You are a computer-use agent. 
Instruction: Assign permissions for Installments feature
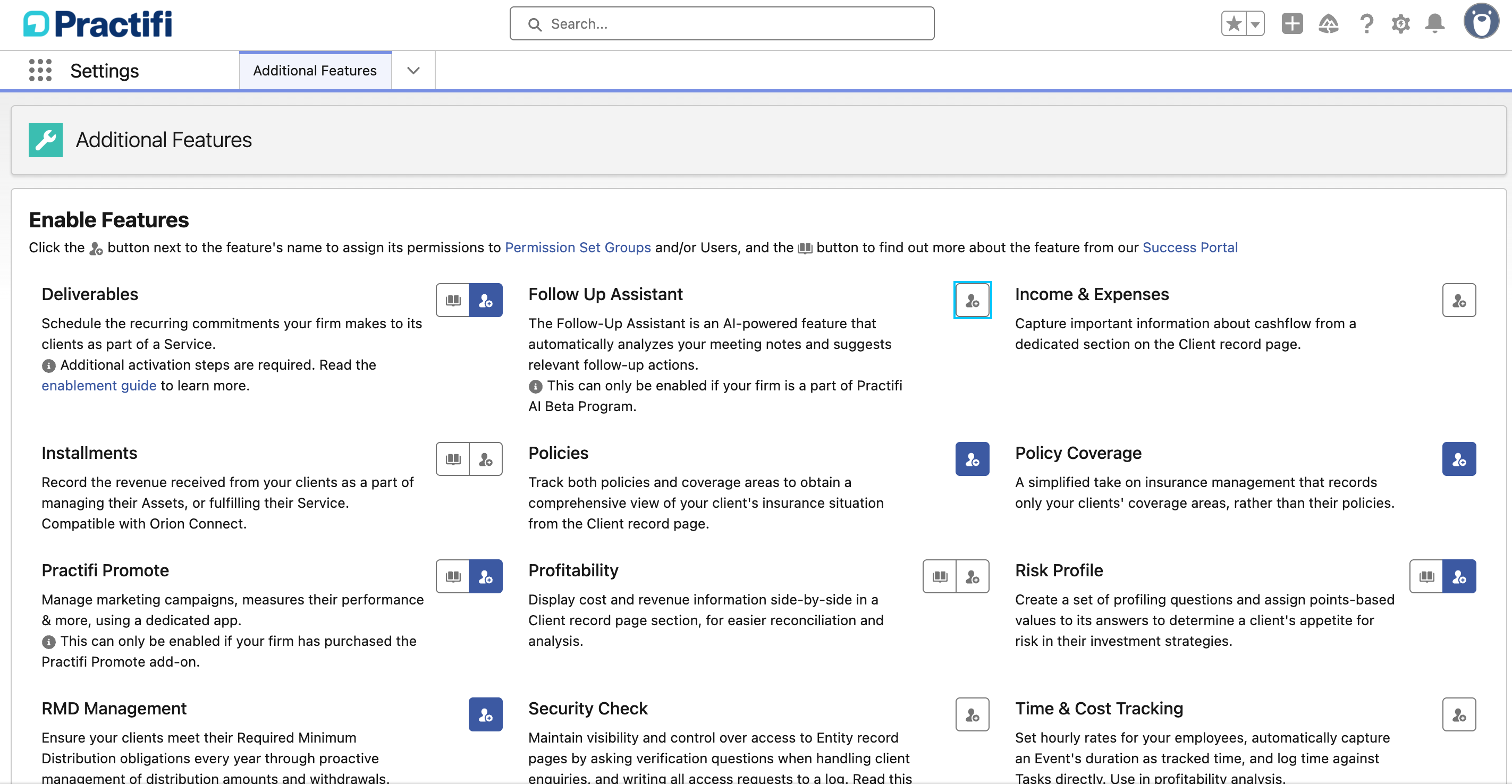[x=485, y=459]
